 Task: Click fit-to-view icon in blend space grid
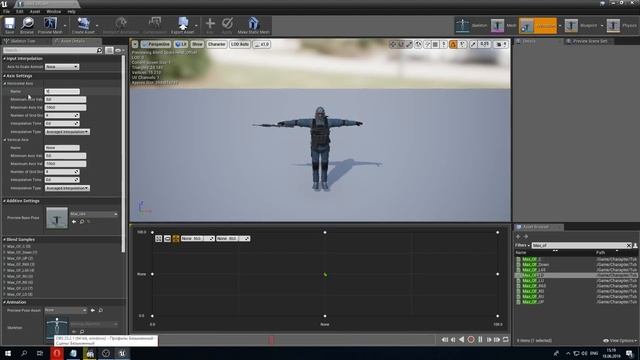pos(159,238)
